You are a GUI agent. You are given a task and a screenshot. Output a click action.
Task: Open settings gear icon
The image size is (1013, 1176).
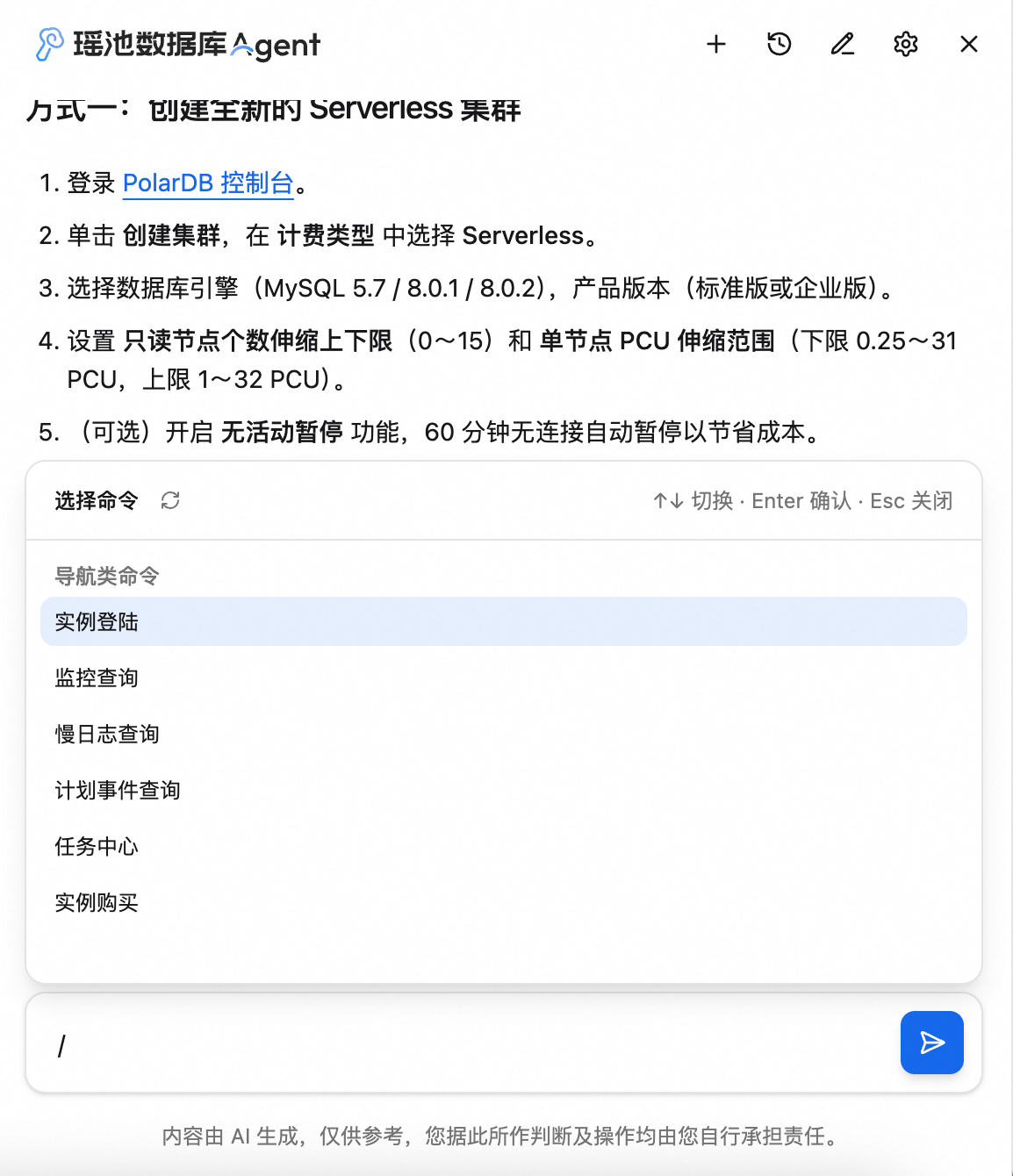click(x=906, y=44)
